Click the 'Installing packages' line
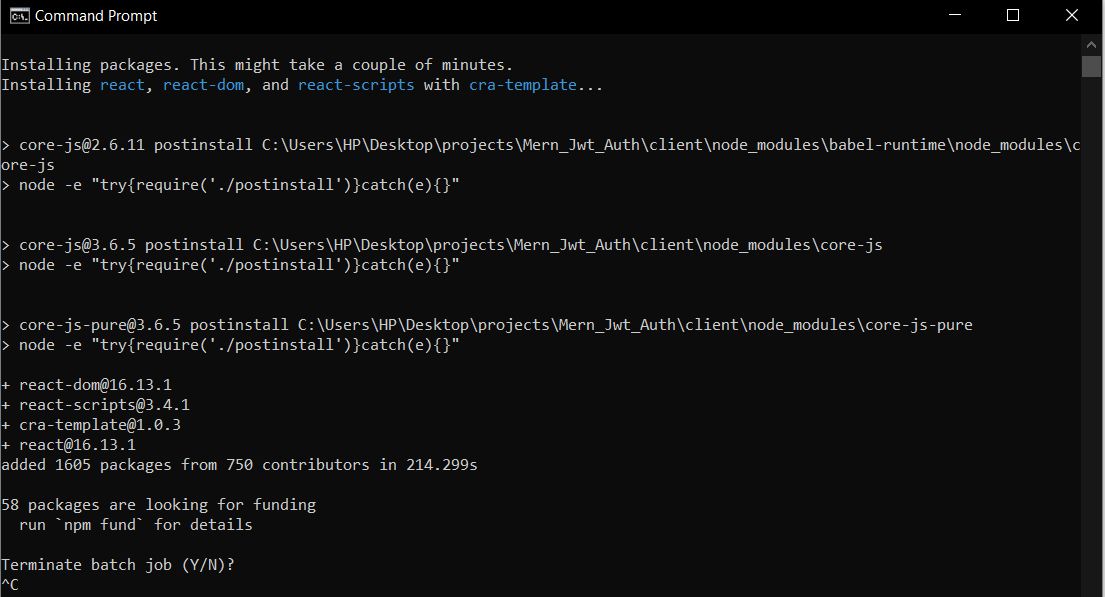This screenshot has width=1105, height=597. [x=257, y=65]
